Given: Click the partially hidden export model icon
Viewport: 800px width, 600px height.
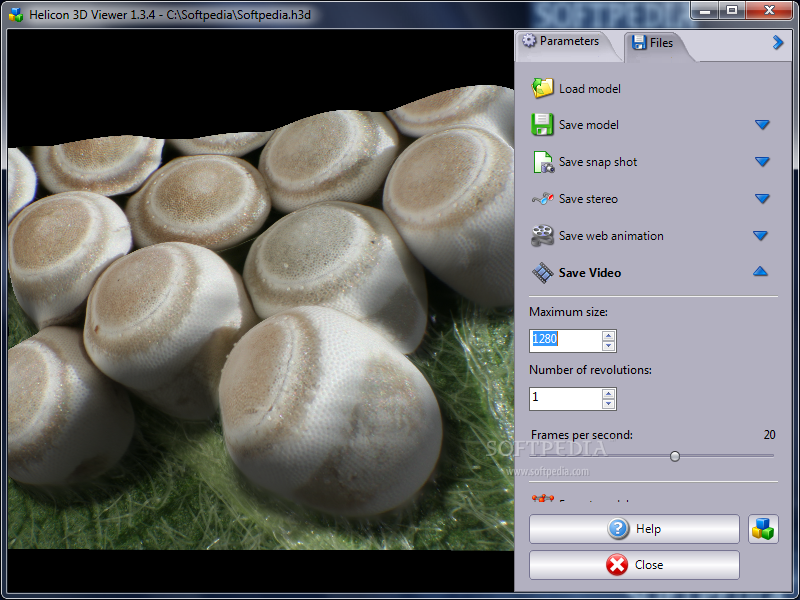Looking at the screenshot, I should click(542, 497).
